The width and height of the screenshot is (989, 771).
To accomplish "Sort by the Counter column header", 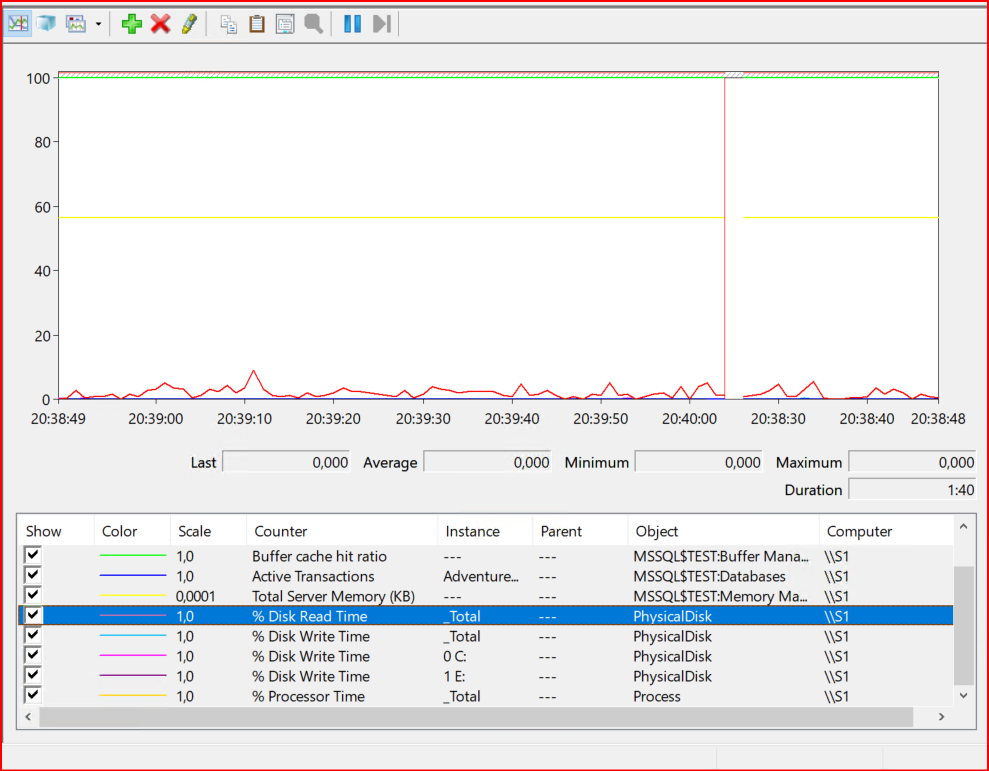I will 281,531.
